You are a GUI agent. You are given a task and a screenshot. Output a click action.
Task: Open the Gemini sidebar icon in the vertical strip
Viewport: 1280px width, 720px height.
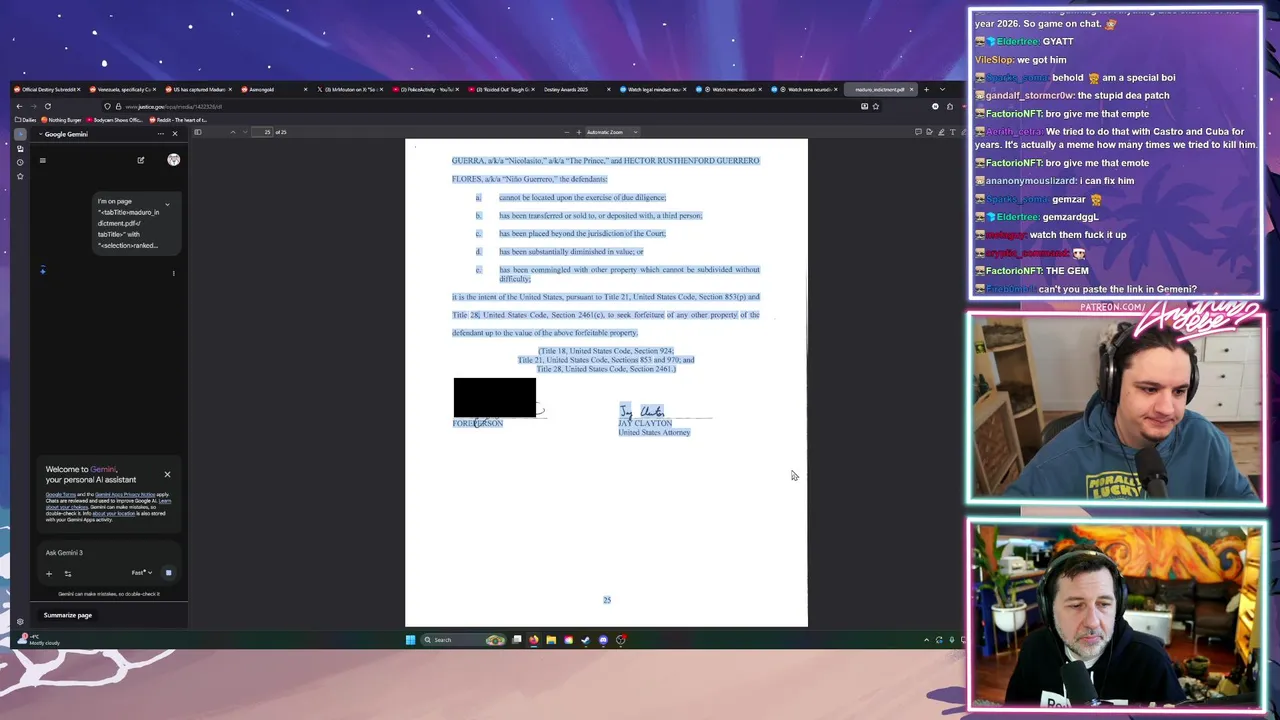click(x=20, y=134)
